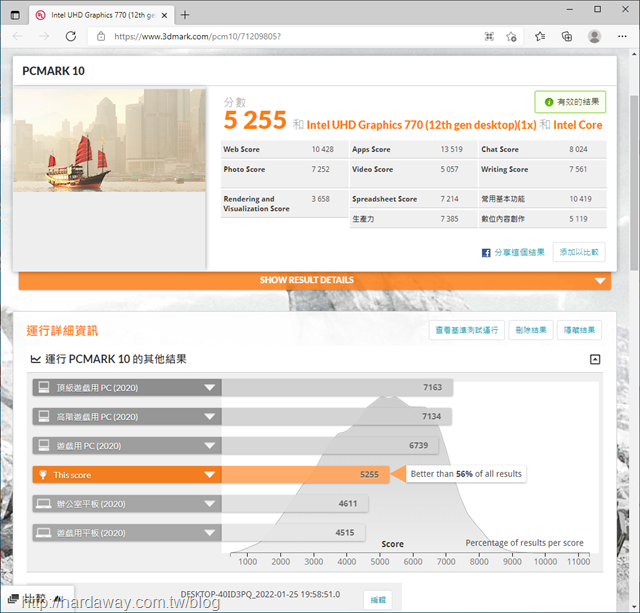Click the valid result green badge
640x613 pixels.
[x=570, y=102]
